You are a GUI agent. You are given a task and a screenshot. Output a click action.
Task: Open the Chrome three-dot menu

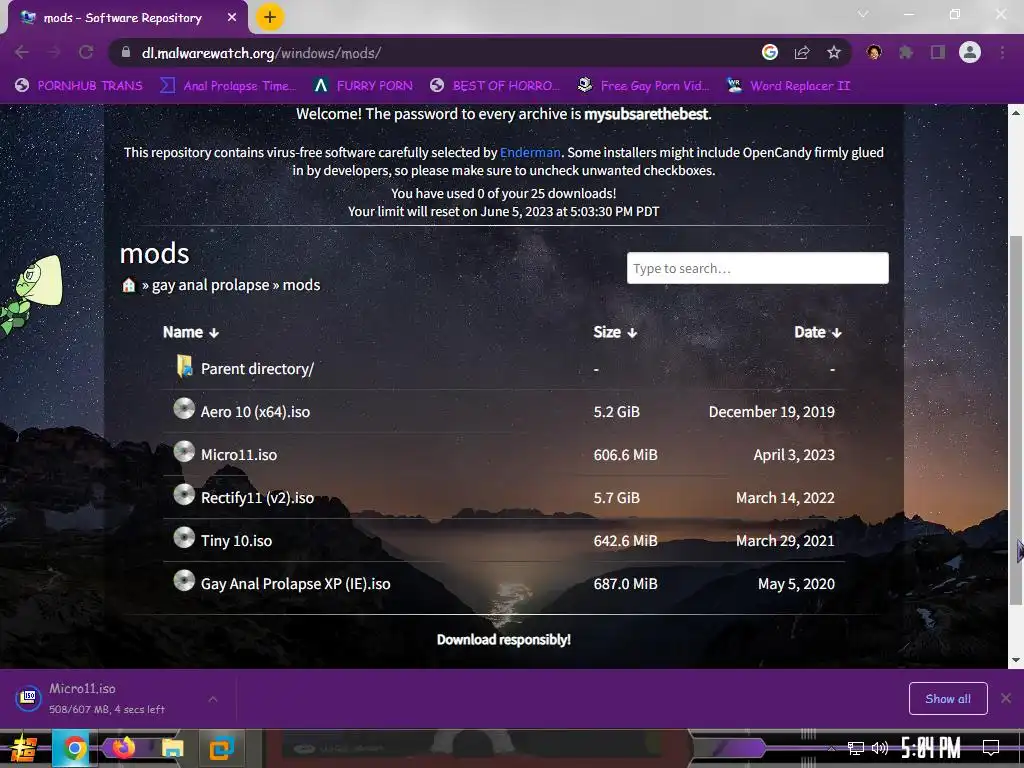click(x=1002, y=52)
